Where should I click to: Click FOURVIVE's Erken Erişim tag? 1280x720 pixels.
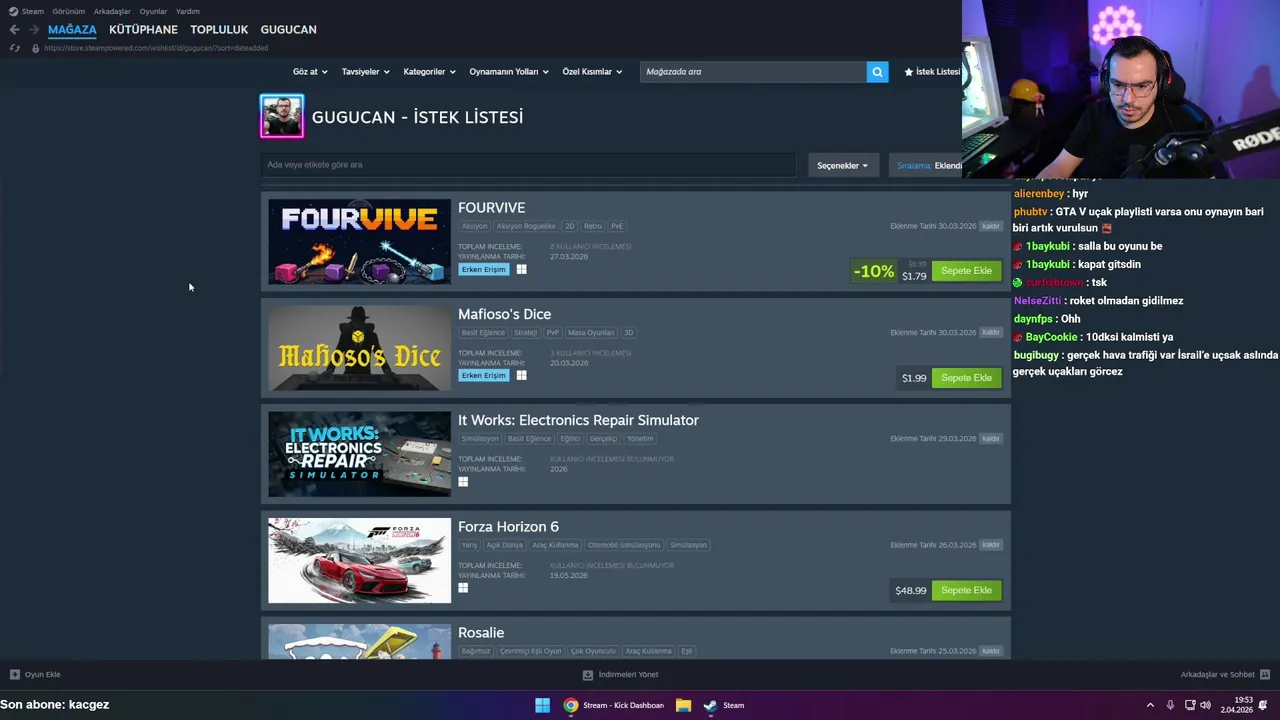(483, 269)
